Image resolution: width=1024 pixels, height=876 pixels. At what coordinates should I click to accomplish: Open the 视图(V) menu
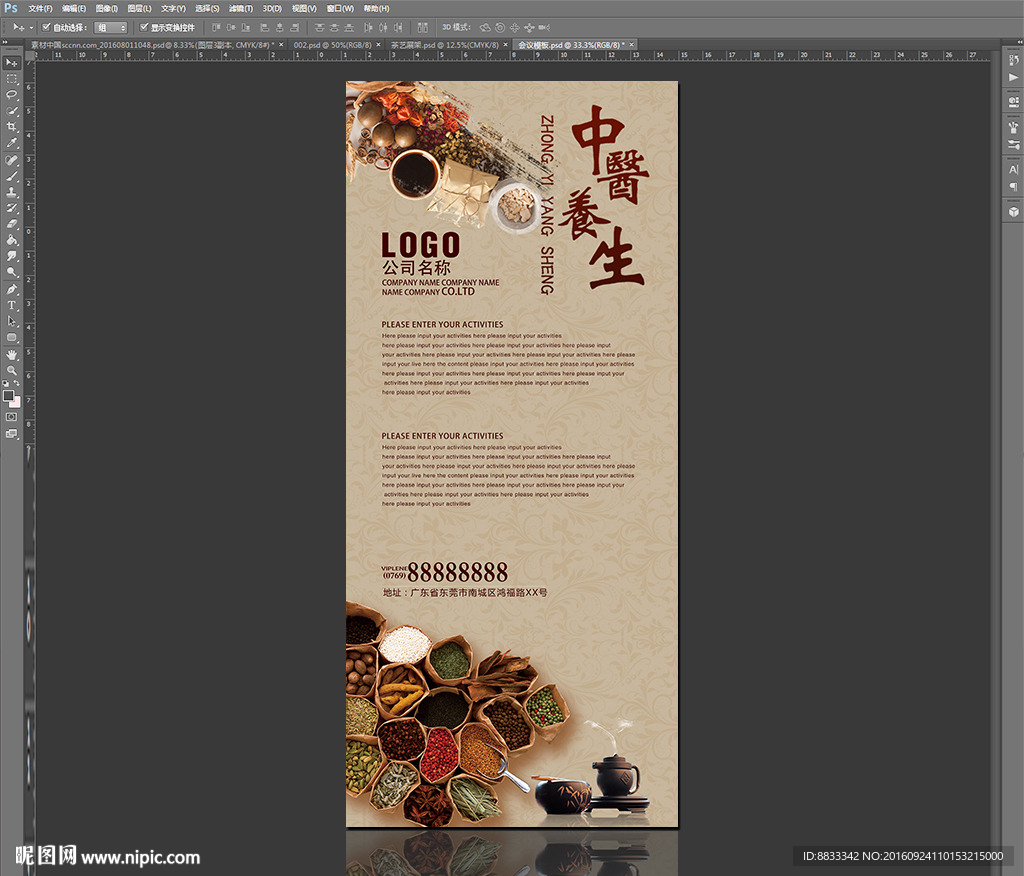[304, 8]
